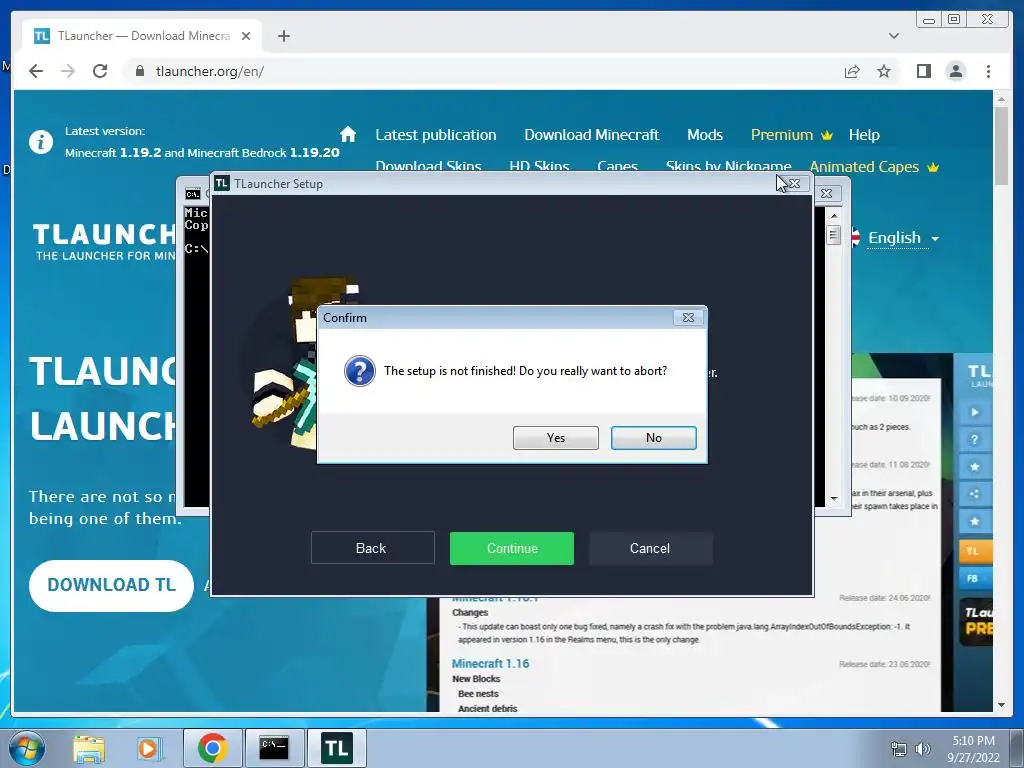
Task: Open the English language dropdown
Action: 903,238
